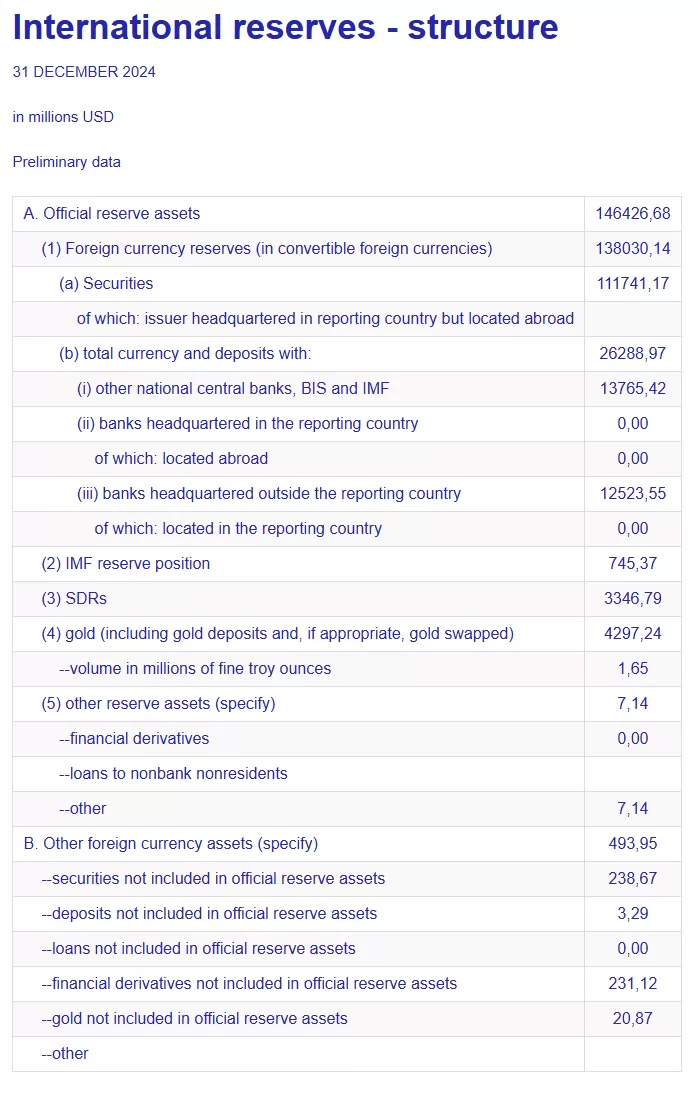This screenshot has height=1097, width=698.
Task: Click the '(a) Securities' value 111741,17
Action: [632, 284]
